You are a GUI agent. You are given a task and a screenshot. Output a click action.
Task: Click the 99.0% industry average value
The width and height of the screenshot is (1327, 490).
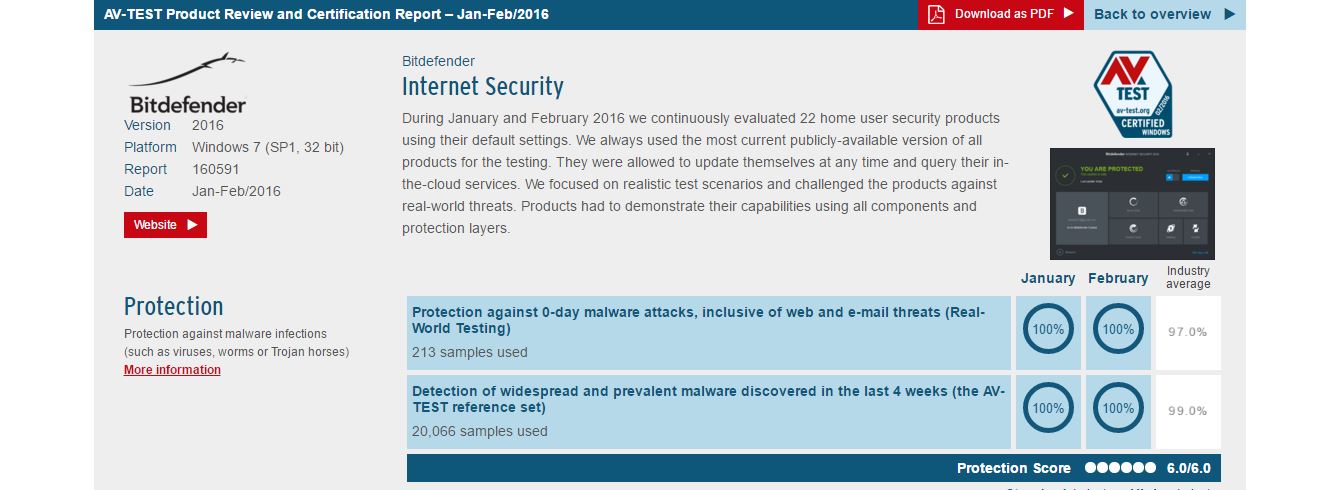pyautogui.click(x=1188, y=411)
